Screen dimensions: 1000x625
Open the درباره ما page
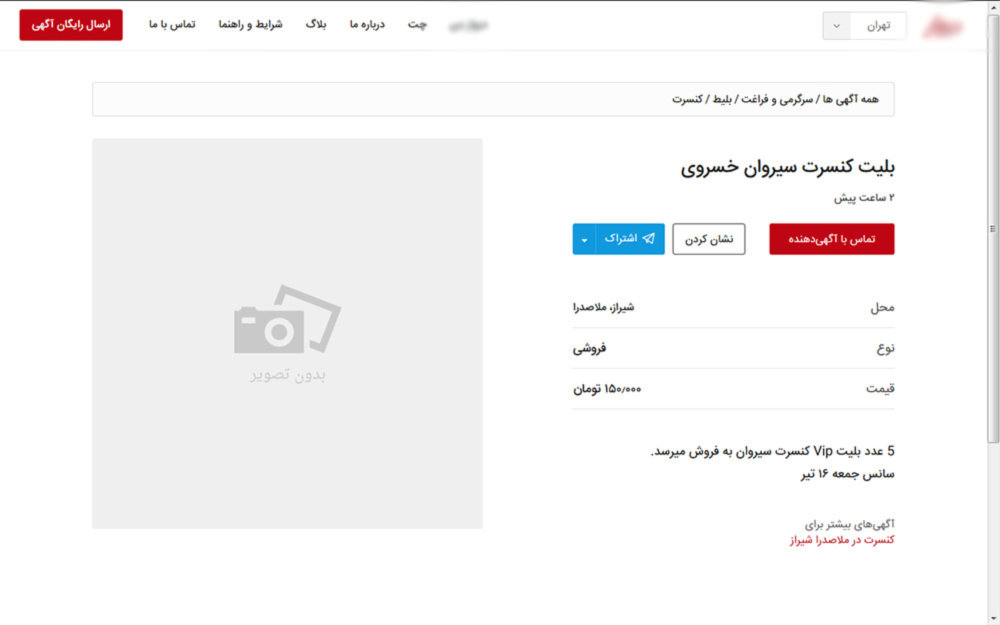(367, 24)
